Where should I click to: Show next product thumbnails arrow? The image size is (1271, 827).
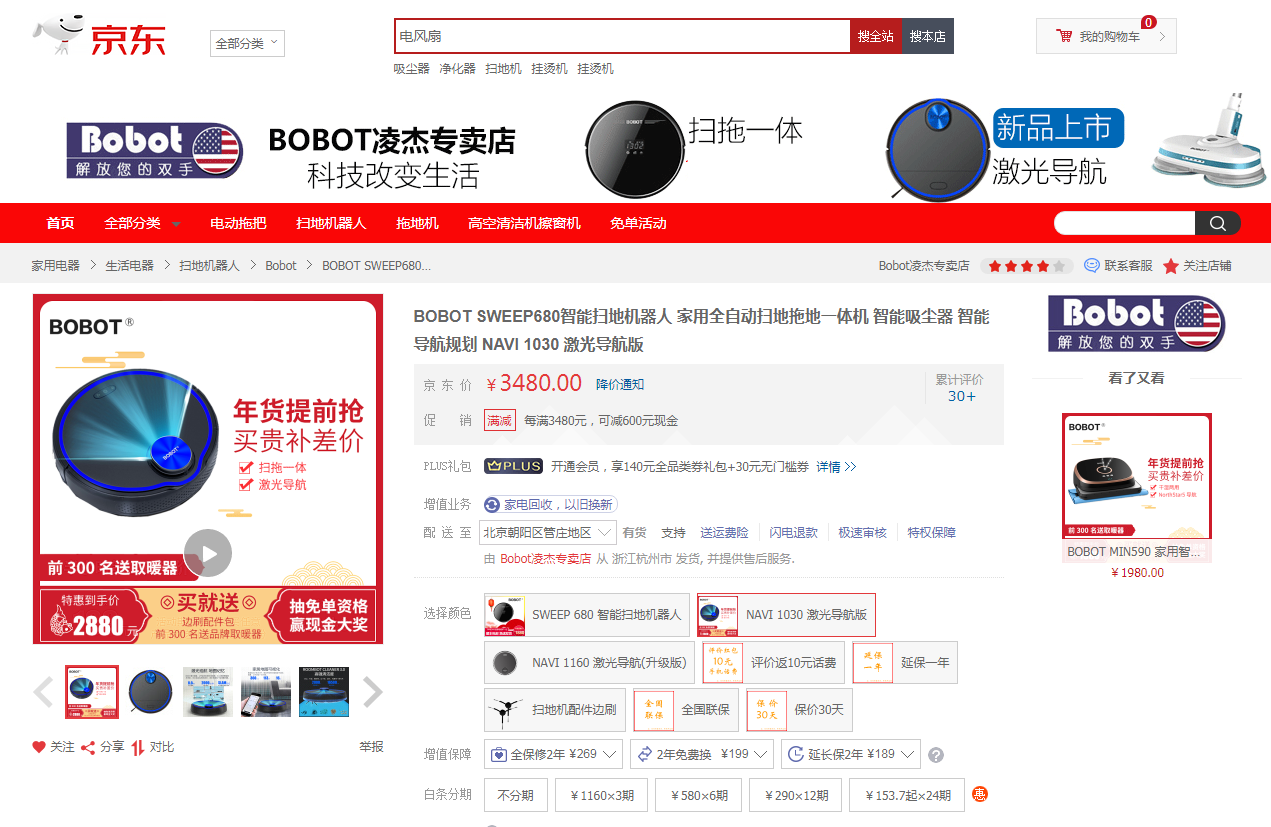pyautogui.click(x=372, y=691)
